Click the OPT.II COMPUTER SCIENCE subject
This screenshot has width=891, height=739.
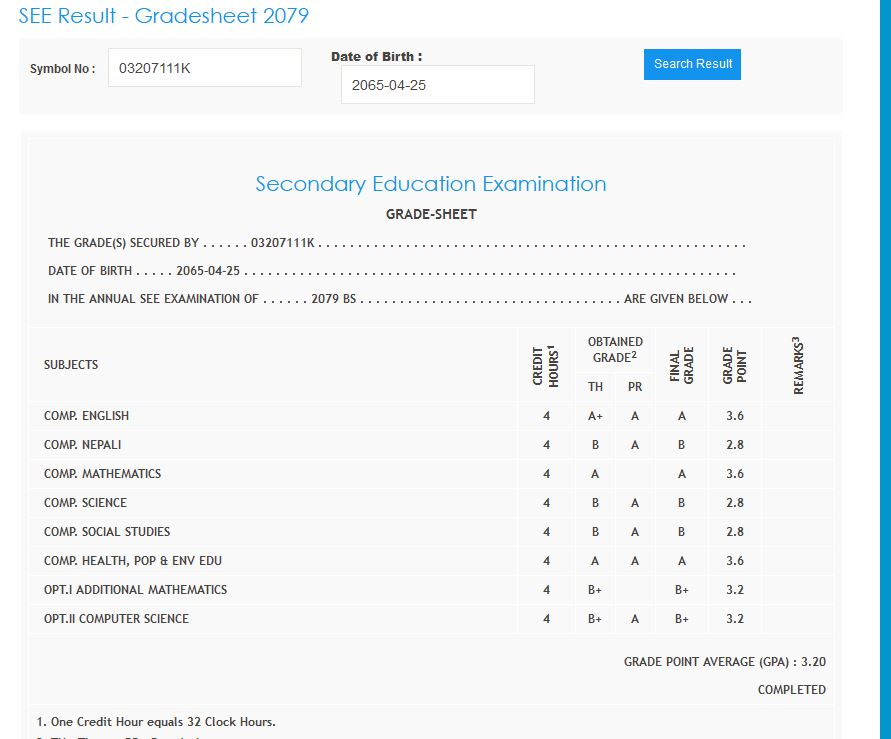[116, 619]
